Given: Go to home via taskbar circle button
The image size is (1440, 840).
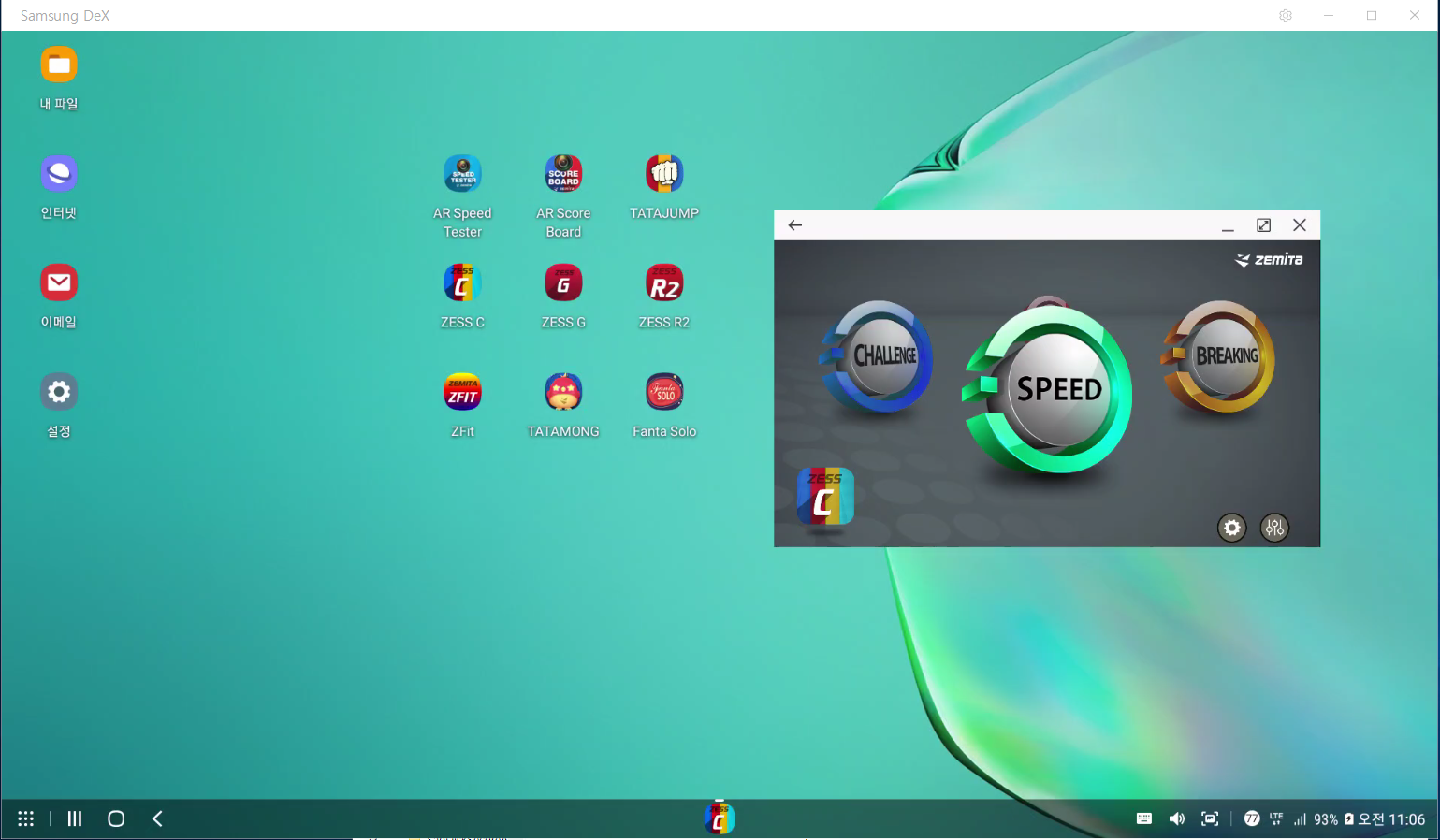Looking at the screenshot, I should pos(116,819).
